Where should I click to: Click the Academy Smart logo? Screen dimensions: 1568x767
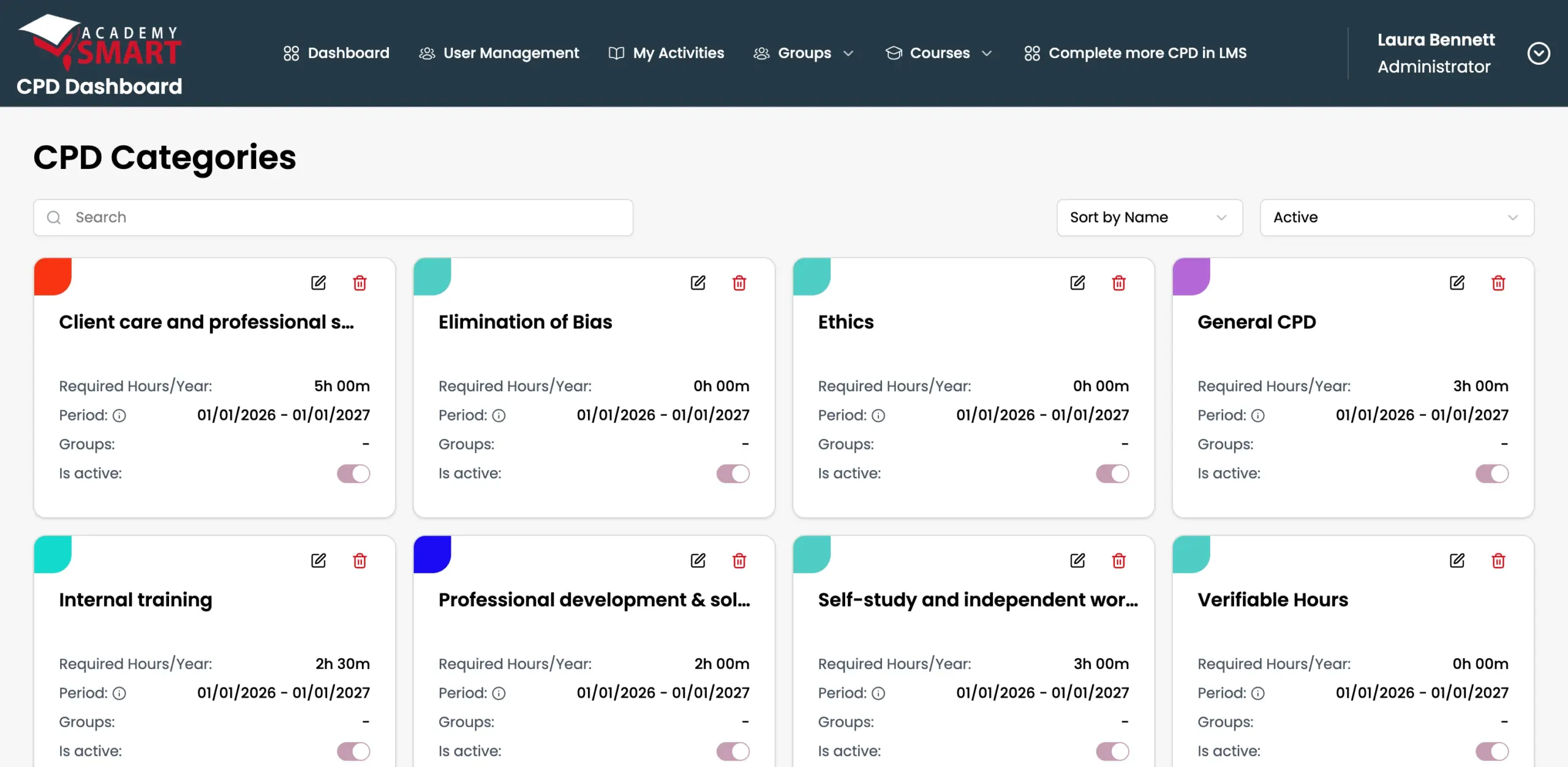pyautogui.click(x=99, y=42)
